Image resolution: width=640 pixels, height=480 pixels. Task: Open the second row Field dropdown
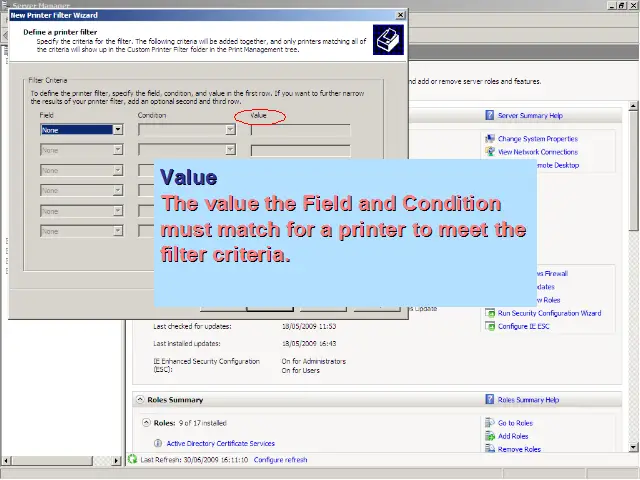[x=82, y=150]
